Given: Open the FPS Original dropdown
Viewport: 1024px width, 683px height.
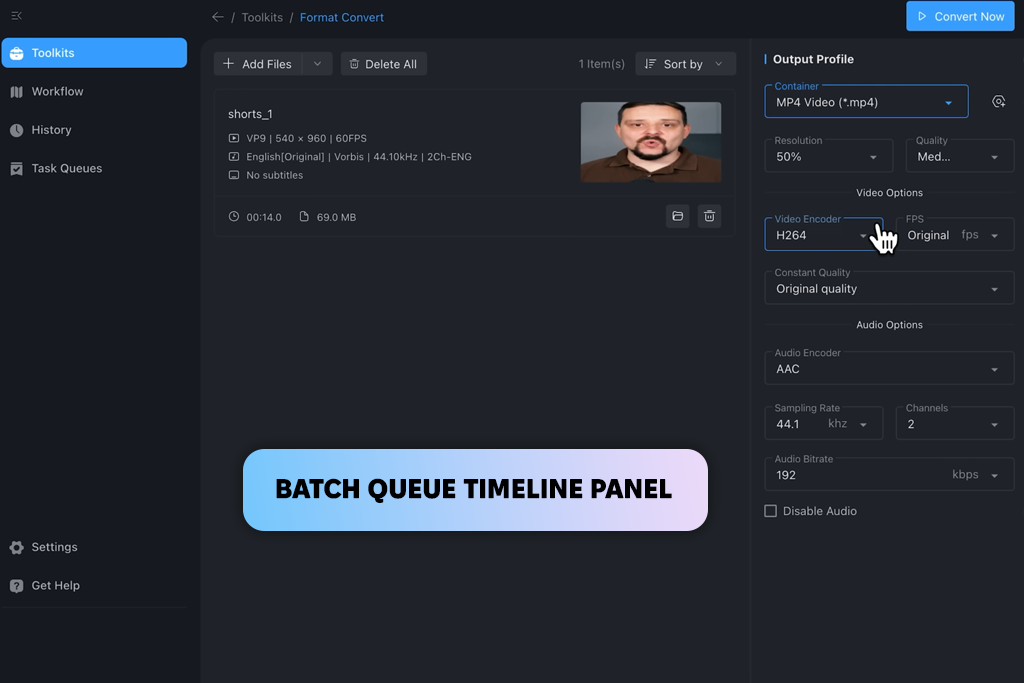Looking at the screenshot, I should 955,235.
